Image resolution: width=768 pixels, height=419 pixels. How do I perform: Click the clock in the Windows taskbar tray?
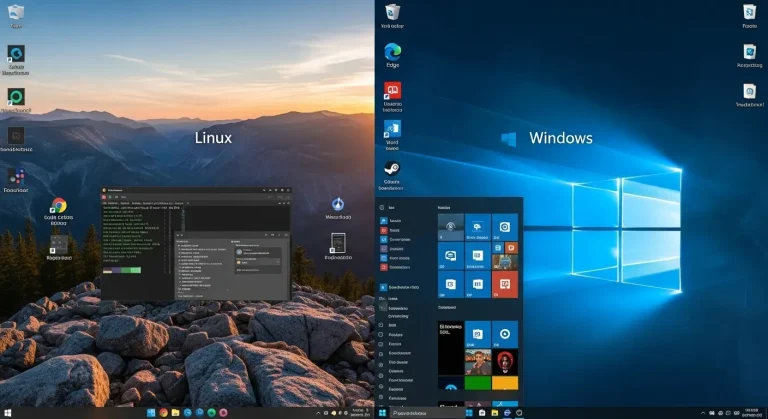pyautogui.click(x=752, y=413)
